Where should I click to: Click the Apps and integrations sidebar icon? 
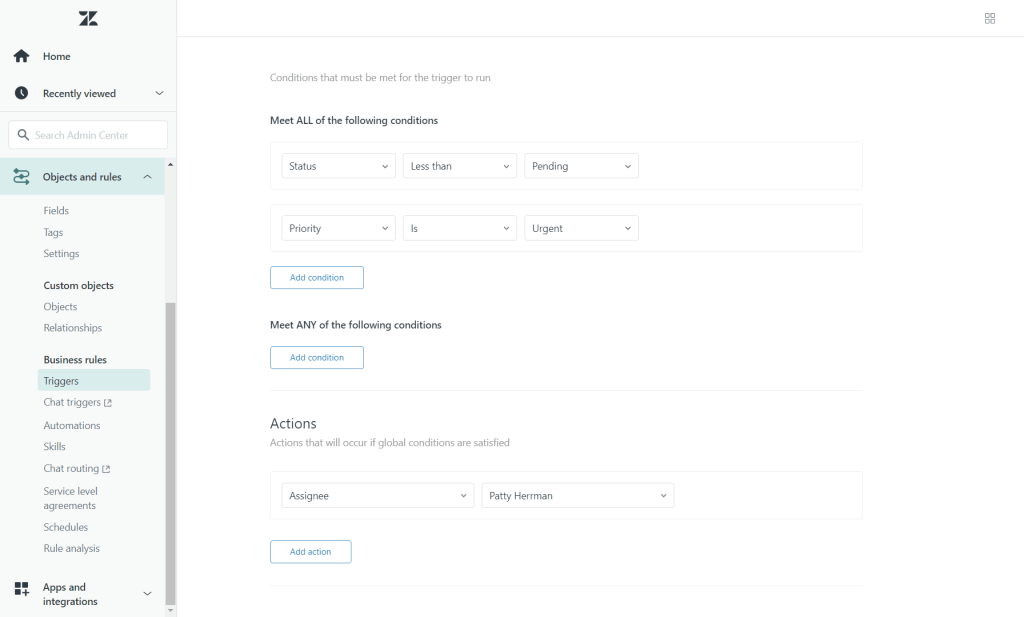coord(20,593)
